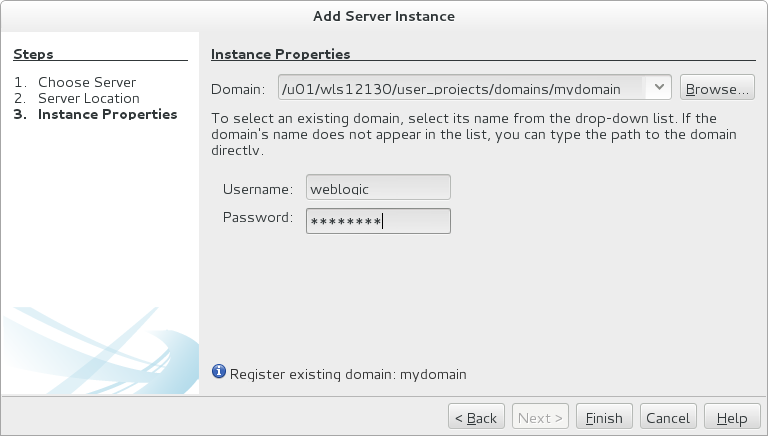Open the Help button
Image resolution: width=768 pixels, height=436 pixels.
[731, 417]
